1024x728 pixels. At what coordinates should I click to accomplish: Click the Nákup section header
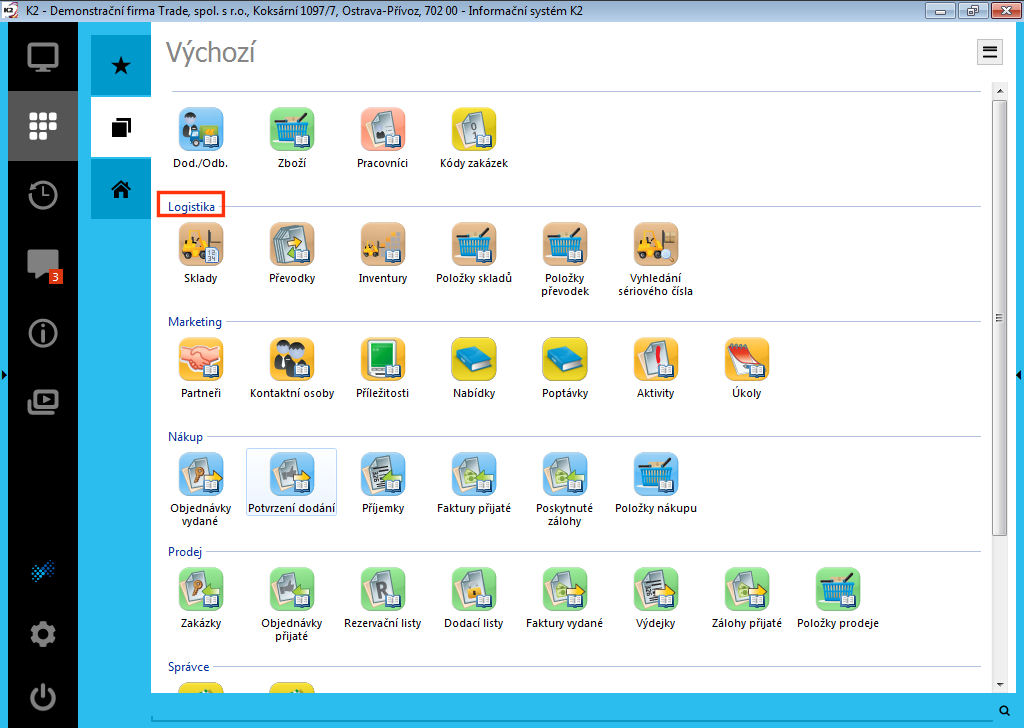185,436
